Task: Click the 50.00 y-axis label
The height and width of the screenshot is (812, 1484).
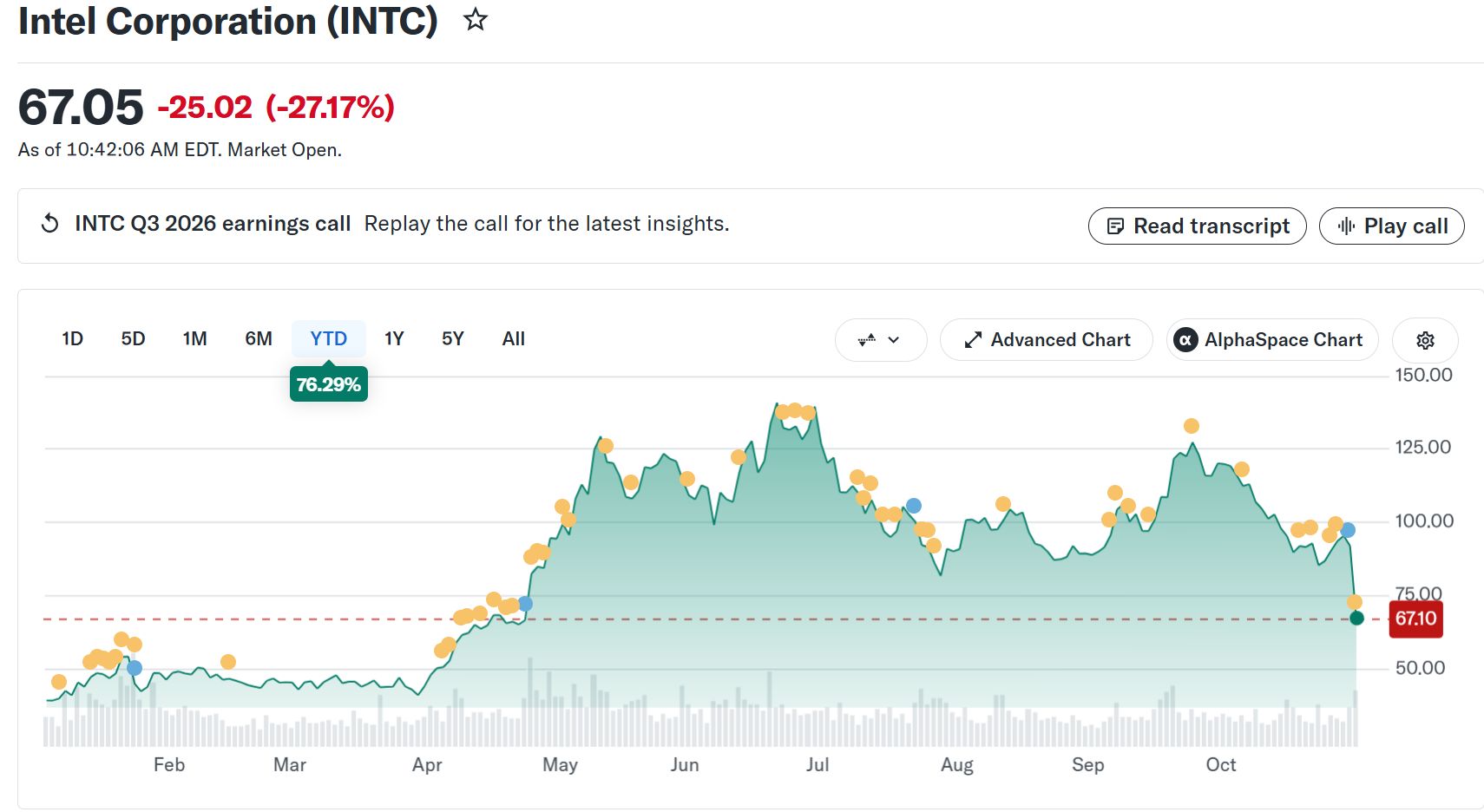Action: (1420, 668)
